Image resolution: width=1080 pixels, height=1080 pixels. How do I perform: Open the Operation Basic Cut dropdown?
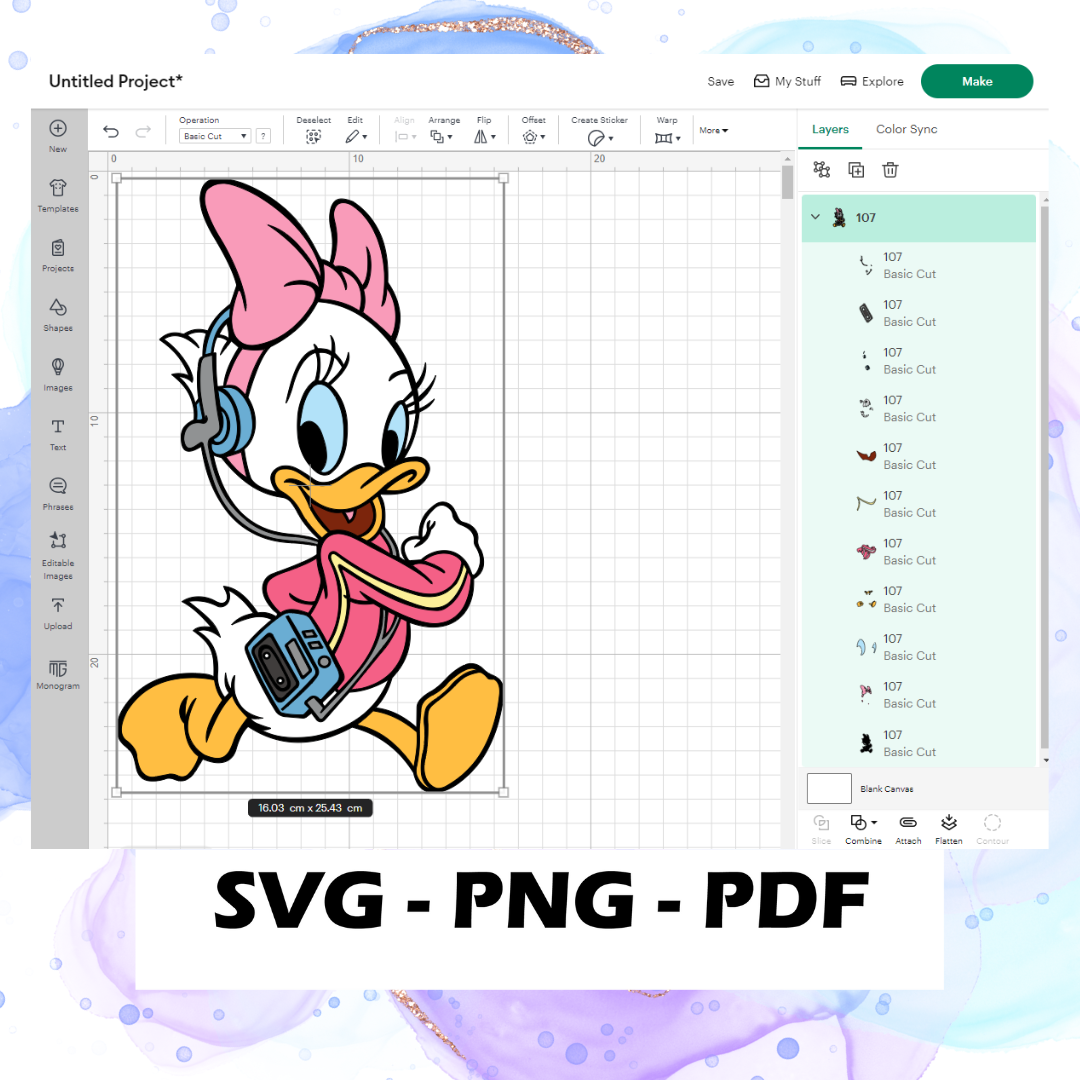coord(215,136)
